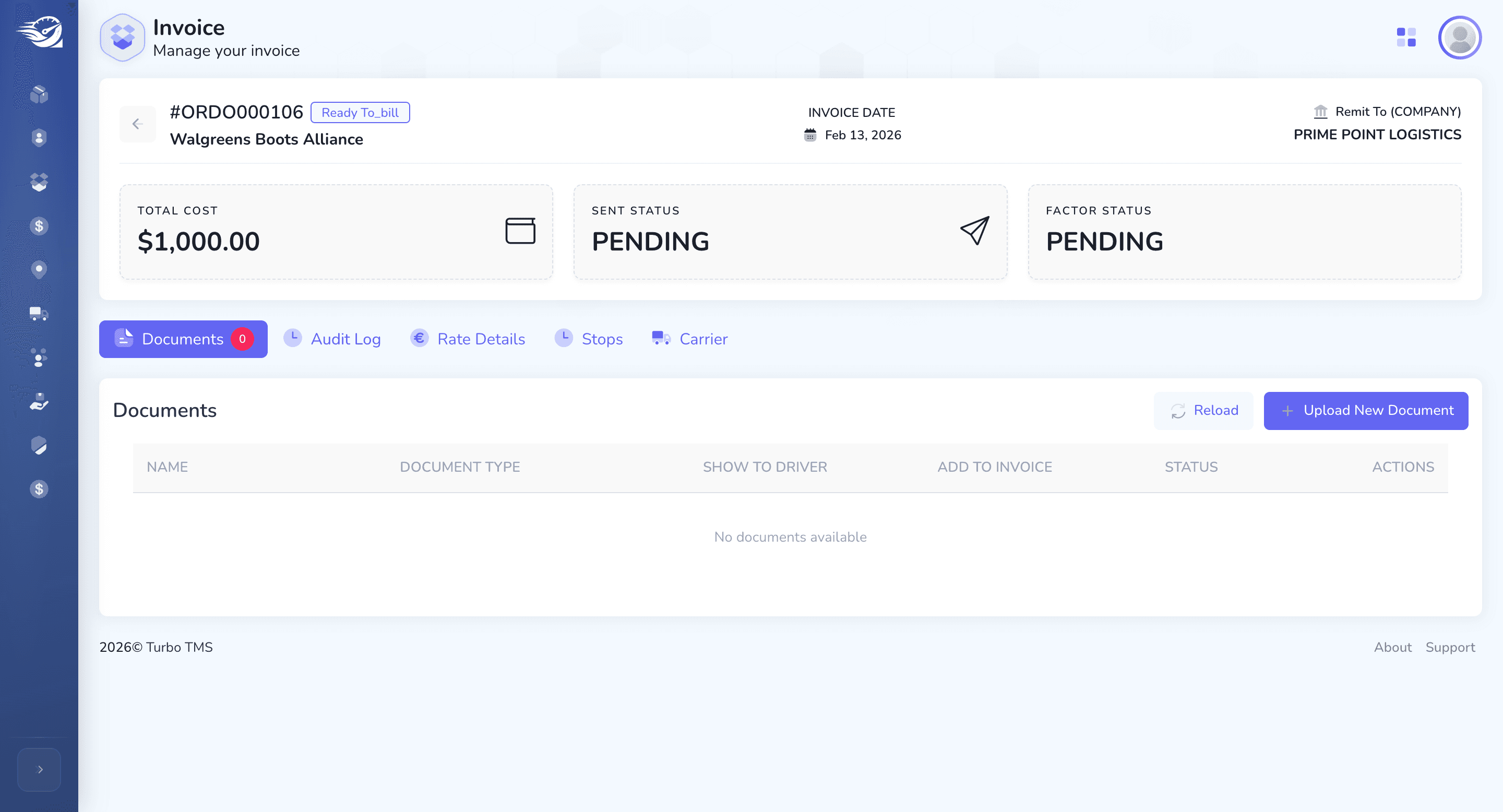Open the package box sidebar icon

tap(39, 94)
